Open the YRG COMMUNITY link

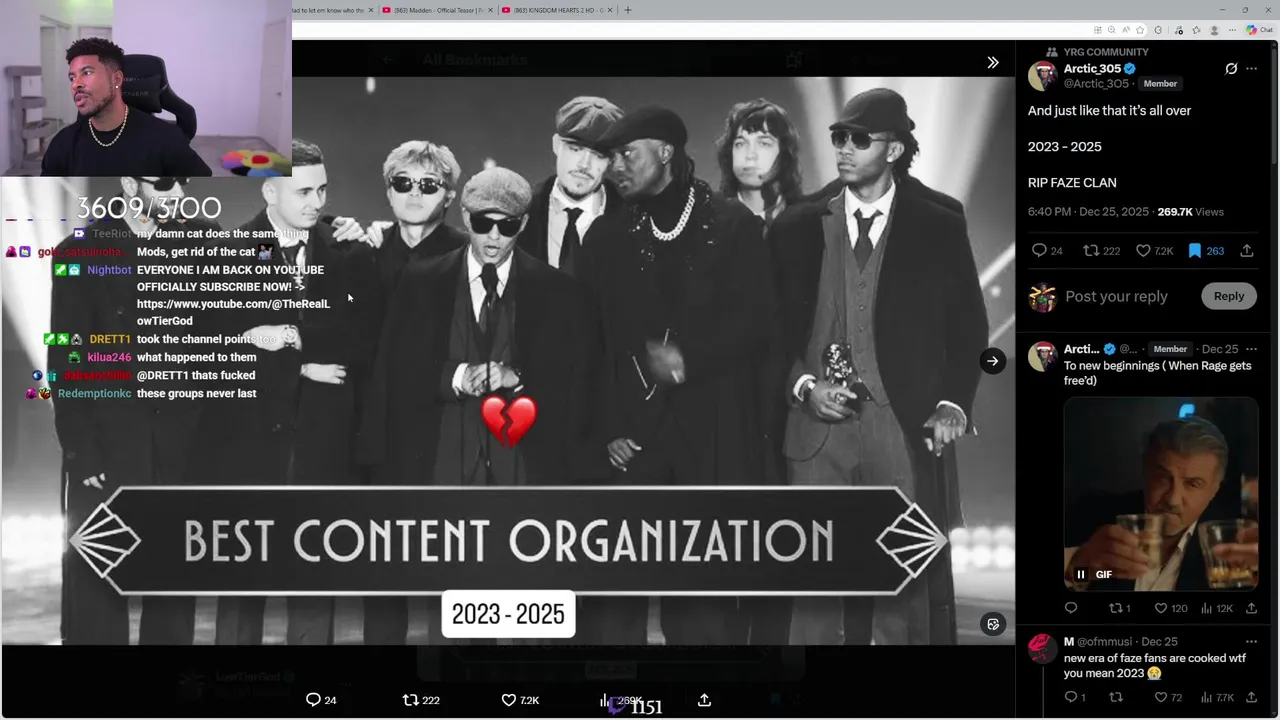(1105, 52)
